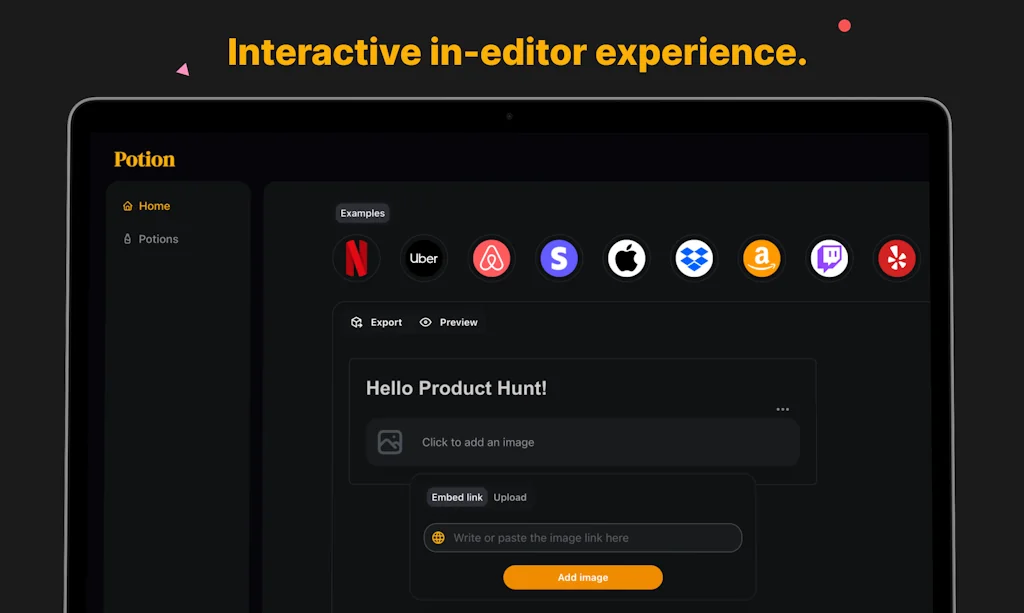Viewport: 1024px width, 613px height.
Task: Open the Airbnb example
Action: point(491,259)
